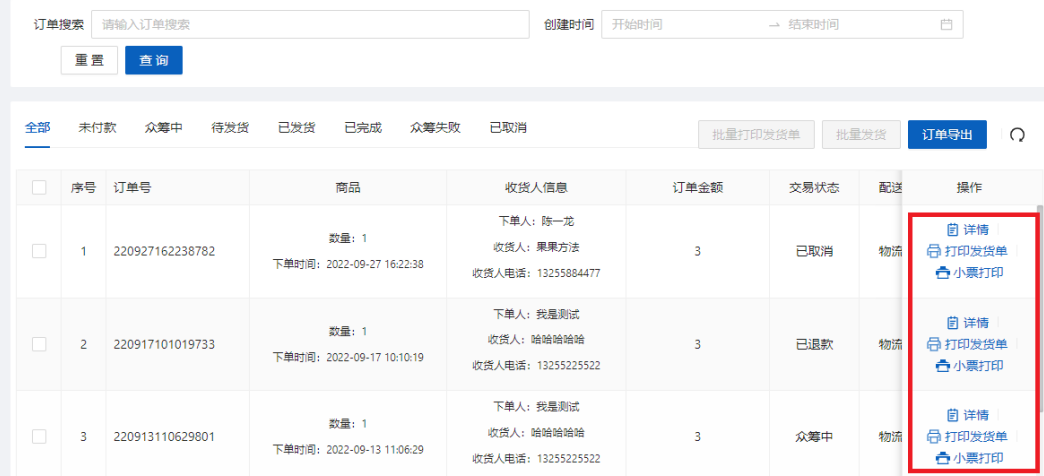This screenshot has width=1044, height=476.
Task: Switch to the 众筹失败 tab
Action: [435, 128]
